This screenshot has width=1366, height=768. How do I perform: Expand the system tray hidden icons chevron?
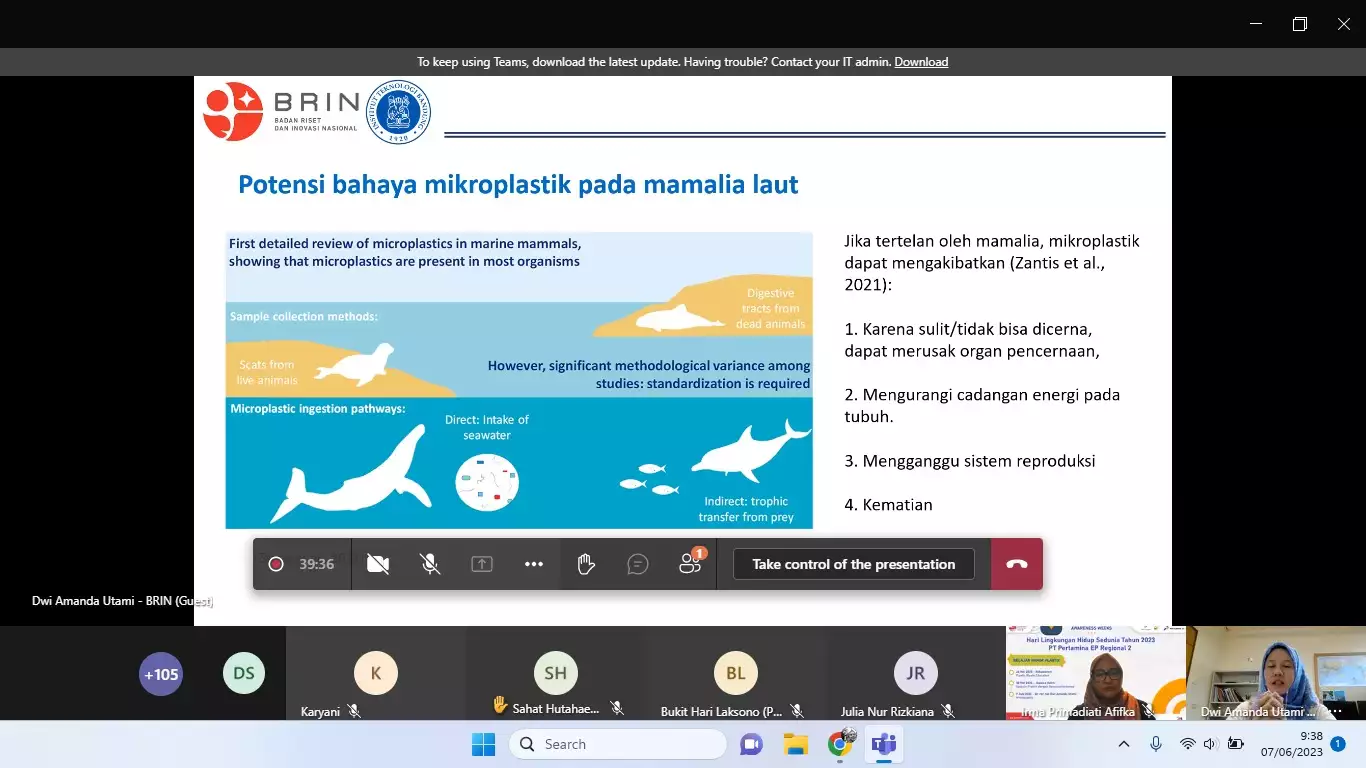coord(1124,744)
